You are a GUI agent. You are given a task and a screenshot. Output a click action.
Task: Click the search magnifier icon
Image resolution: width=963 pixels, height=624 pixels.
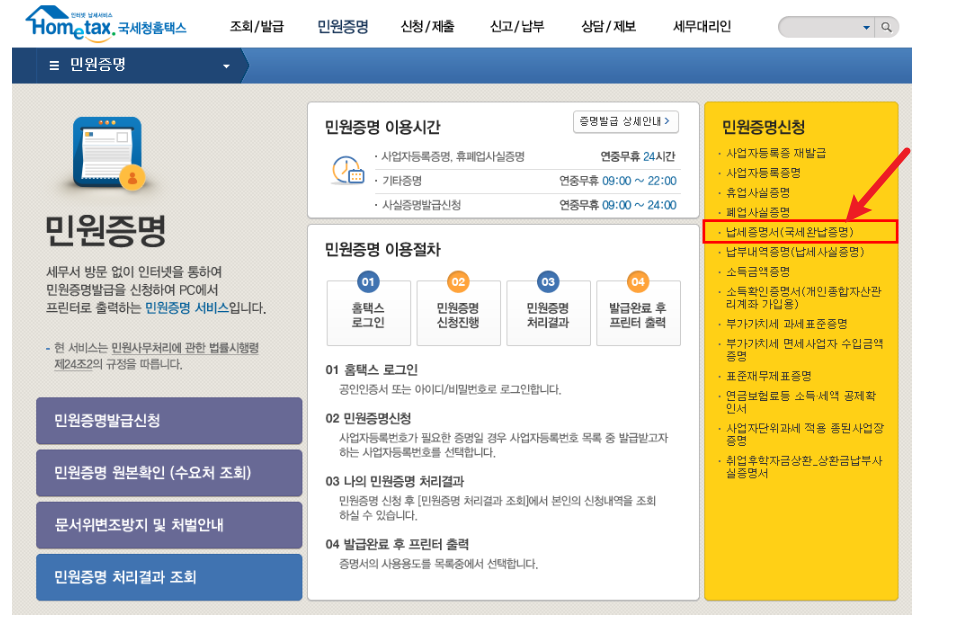pos(886,27)
